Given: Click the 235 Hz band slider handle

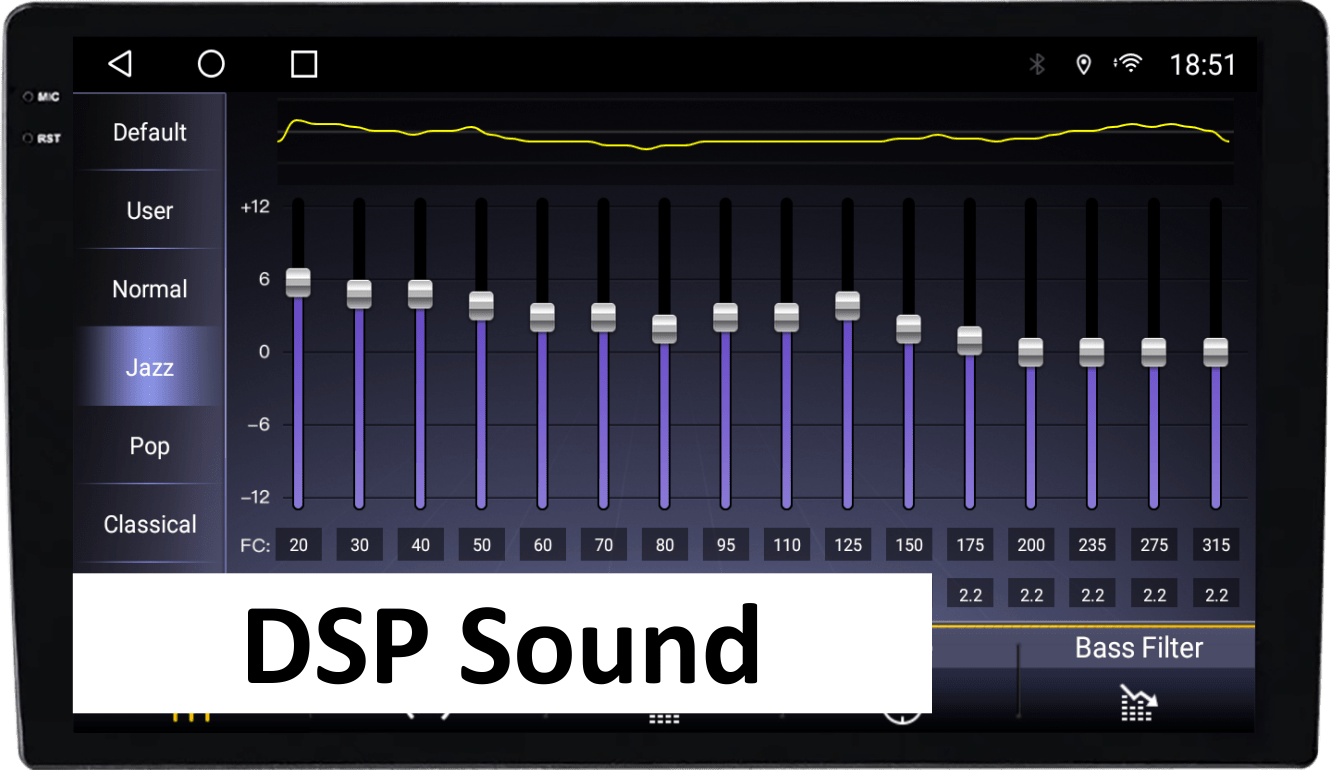Looking at the screenshot, I should [1091, 352].
